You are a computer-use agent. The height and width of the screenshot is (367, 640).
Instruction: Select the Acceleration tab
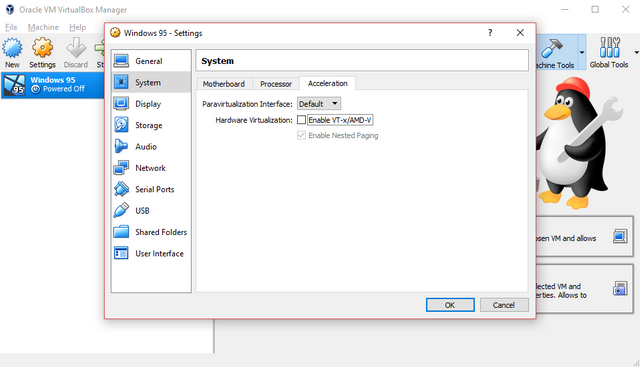click(328, 83)
